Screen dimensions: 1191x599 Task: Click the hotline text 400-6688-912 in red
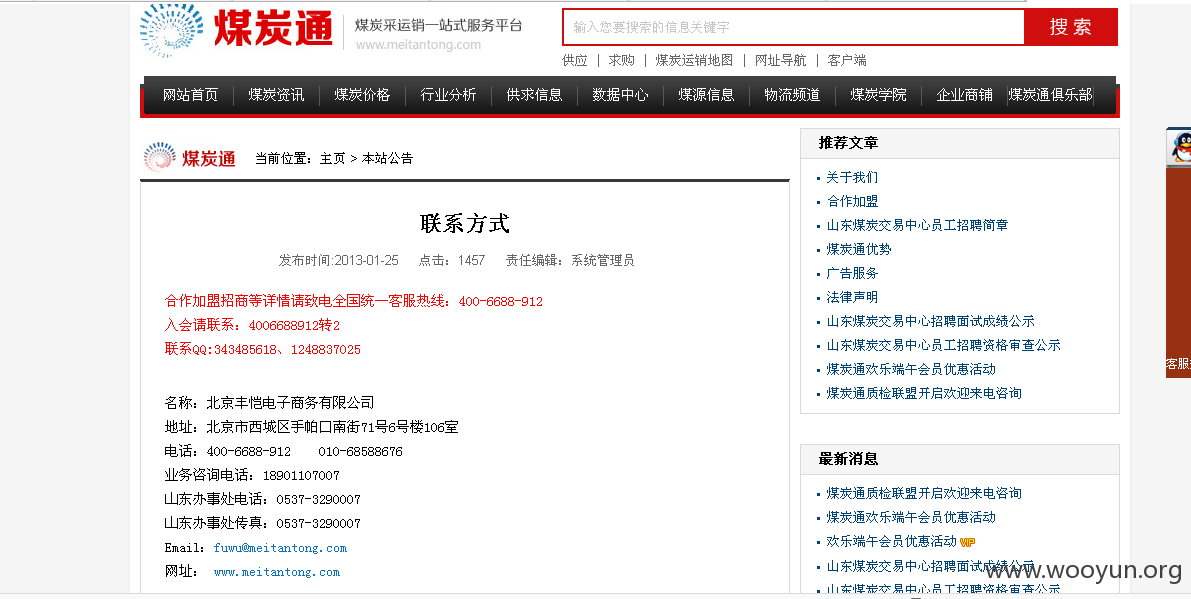[501, 301]
